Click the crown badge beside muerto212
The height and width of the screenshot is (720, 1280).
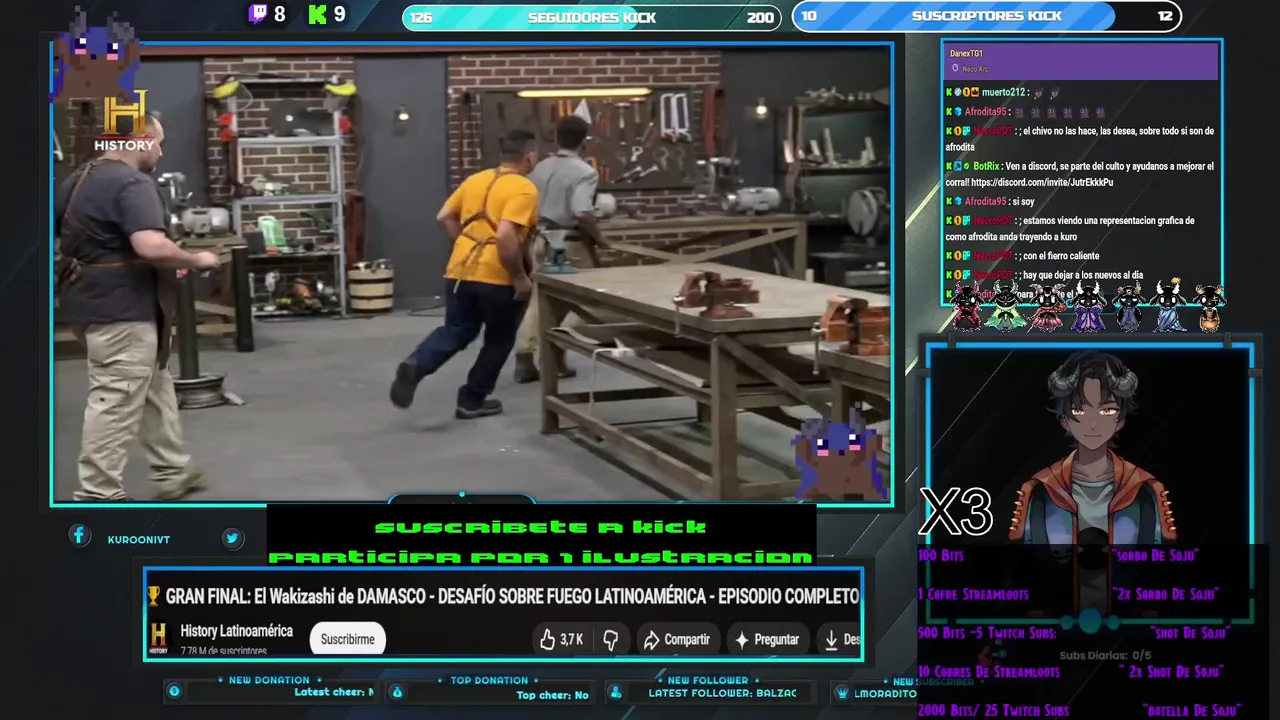pos(974,92)
